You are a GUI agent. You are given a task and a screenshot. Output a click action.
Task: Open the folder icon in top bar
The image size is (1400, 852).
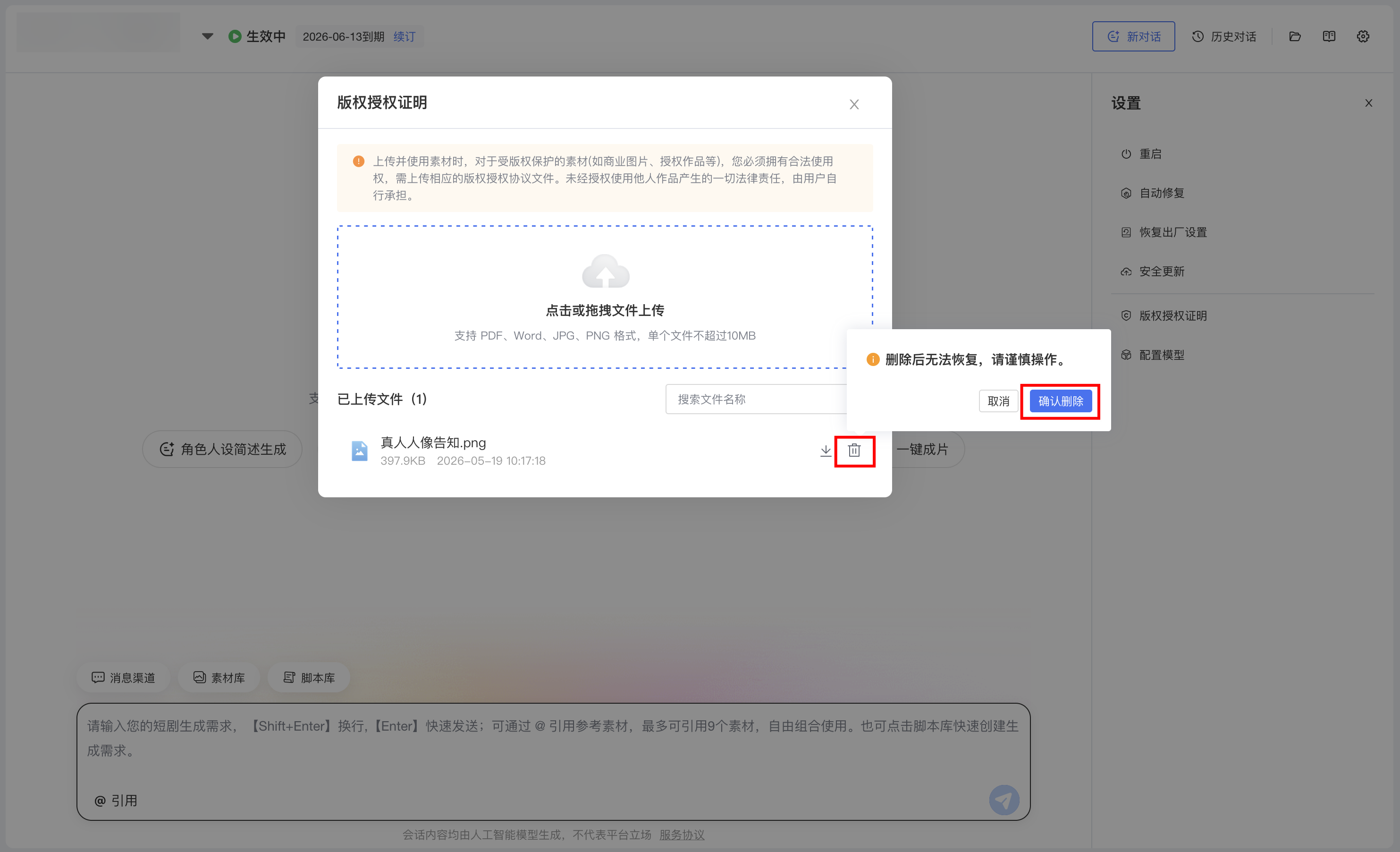(1295, 36)
